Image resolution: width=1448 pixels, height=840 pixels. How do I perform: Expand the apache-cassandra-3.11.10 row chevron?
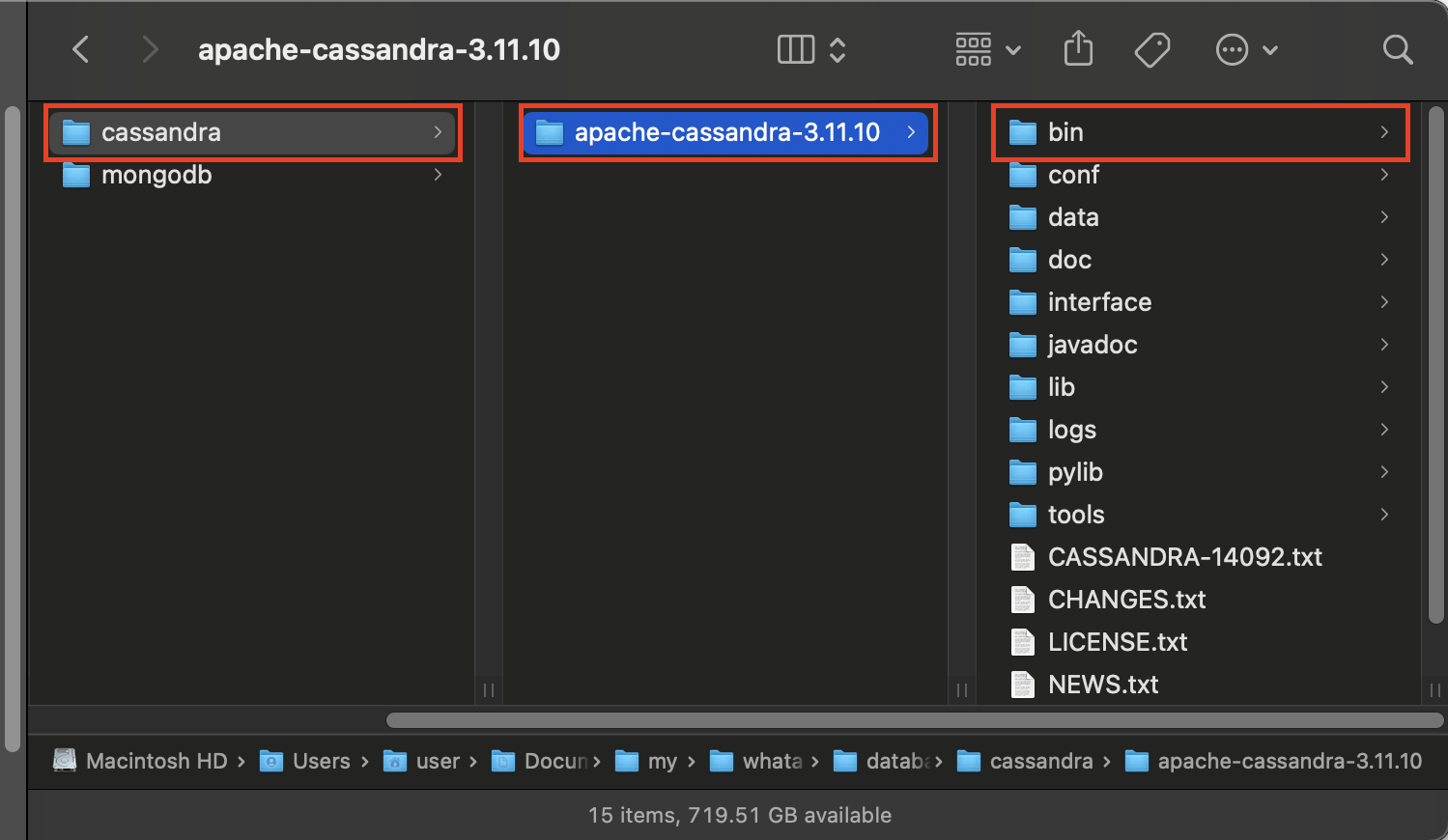pos(911,132)
